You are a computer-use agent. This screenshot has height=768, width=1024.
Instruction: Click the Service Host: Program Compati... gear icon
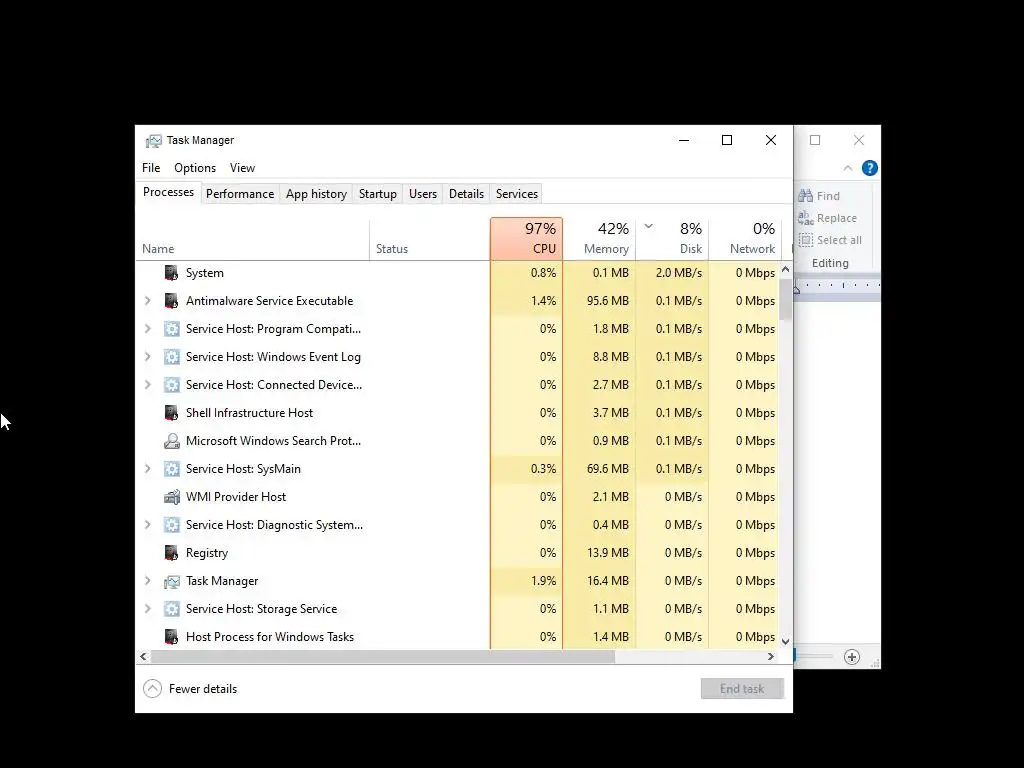(171, 329)
